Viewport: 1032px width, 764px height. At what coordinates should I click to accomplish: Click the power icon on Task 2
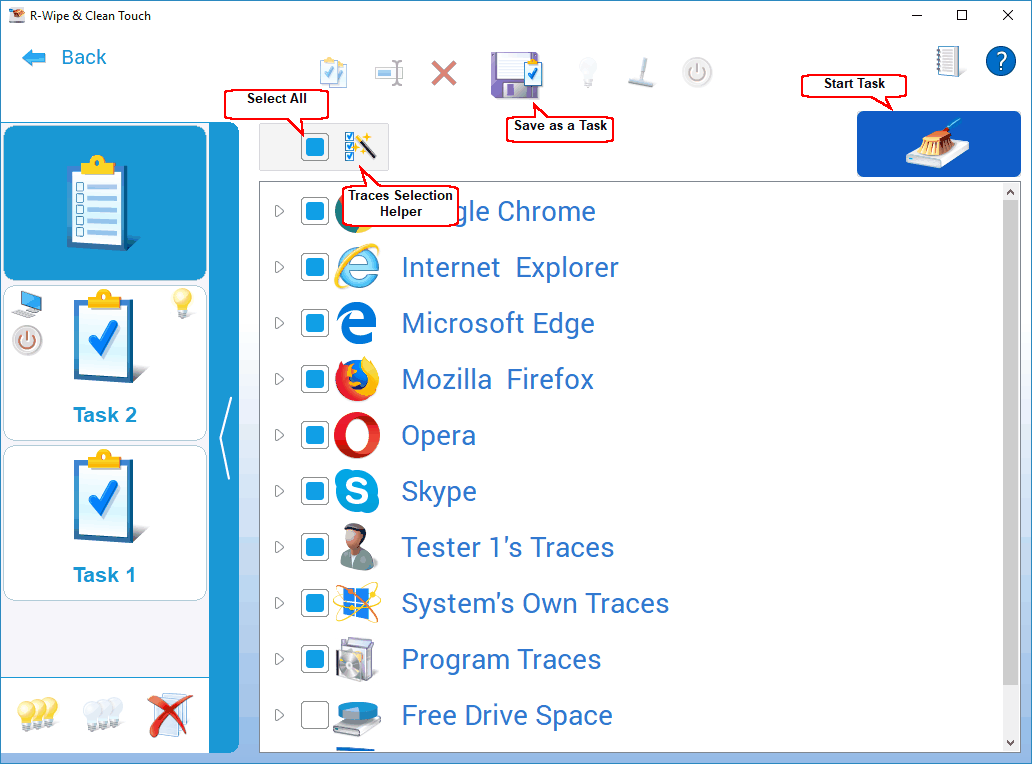(x=28, y=340)
